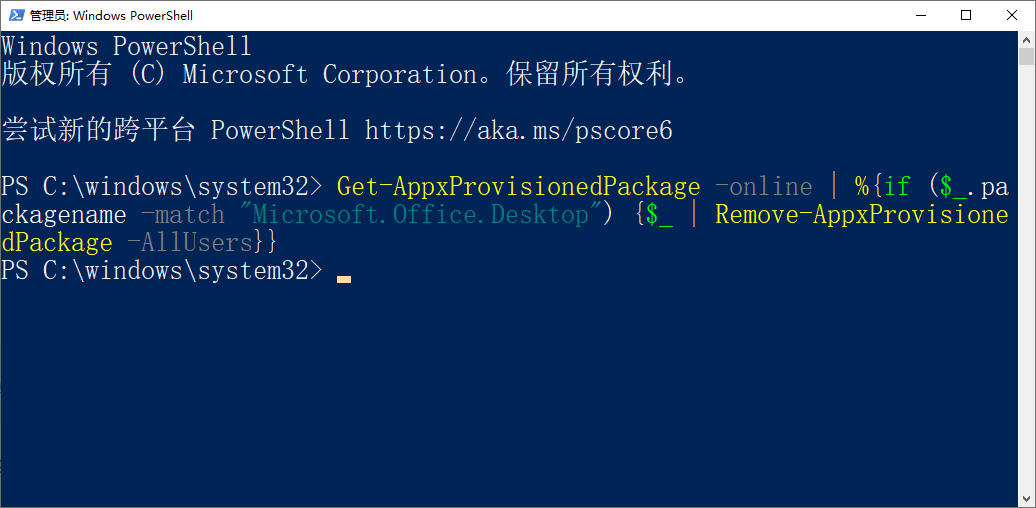
Task: Click the green if keyword
Action: pyautogui.click(x=898, y=187)
